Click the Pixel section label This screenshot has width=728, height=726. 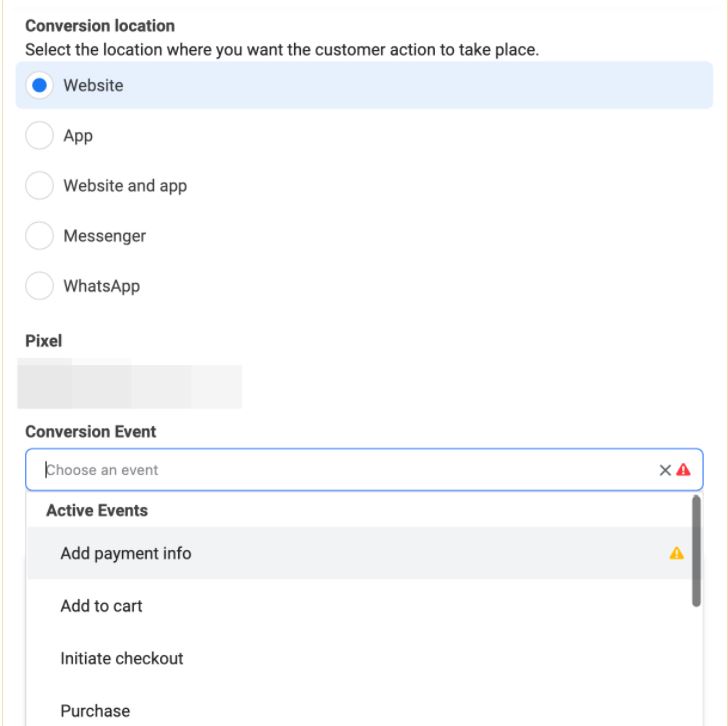[44, 341]
